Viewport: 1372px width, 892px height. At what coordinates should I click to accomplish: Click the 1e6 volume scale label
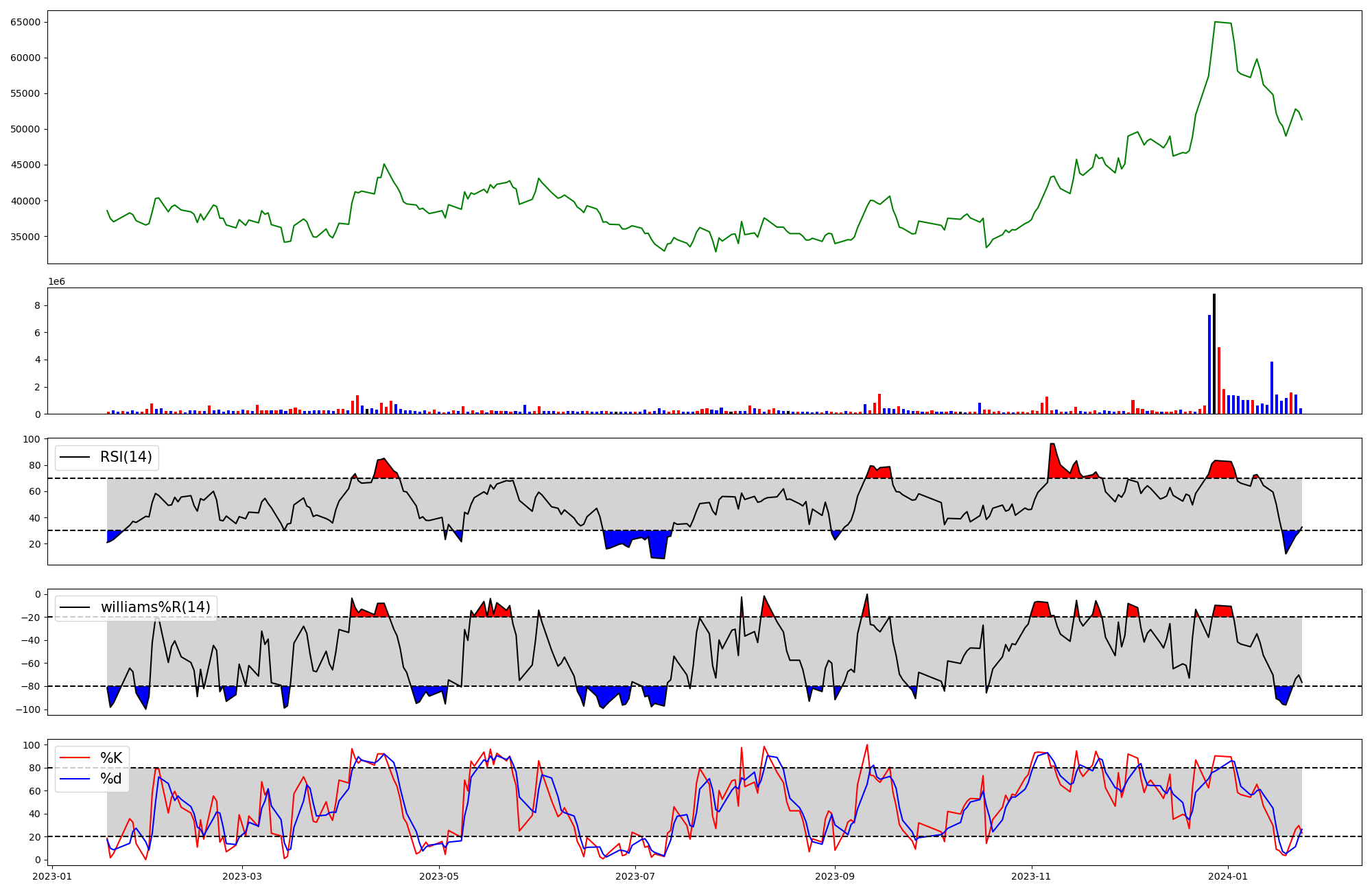coord(56,282)
